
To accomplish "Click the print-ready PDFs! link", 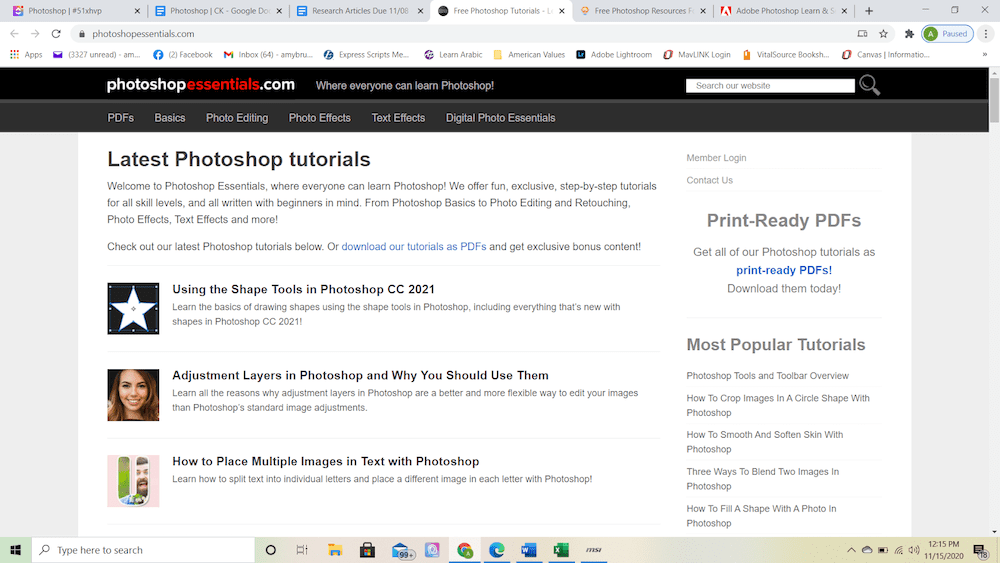I will pyautogui.click(x=784, y=270).
